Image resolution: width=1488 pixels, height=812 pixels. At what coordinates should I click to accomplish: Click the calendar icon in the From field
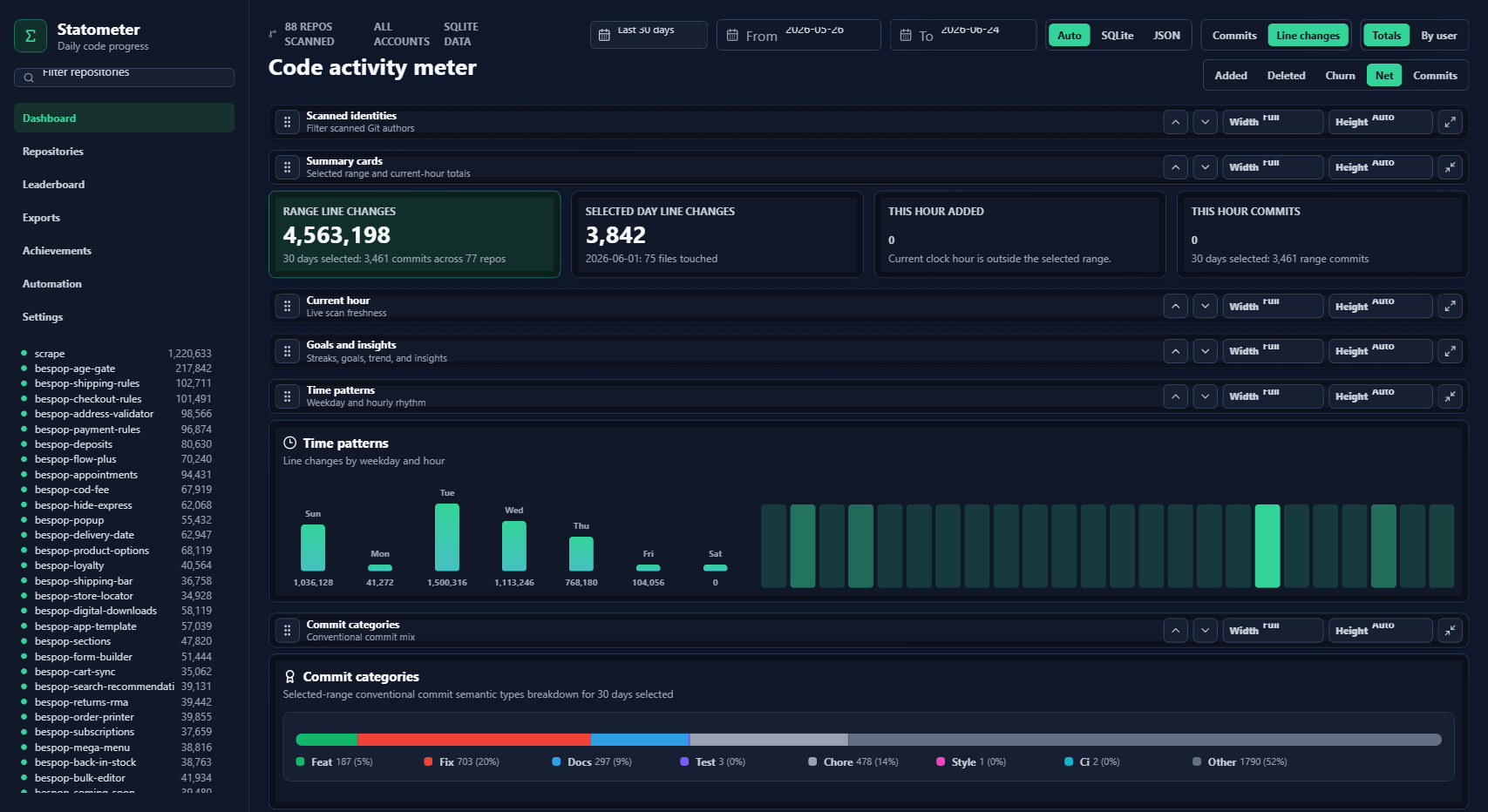[732, 36]
